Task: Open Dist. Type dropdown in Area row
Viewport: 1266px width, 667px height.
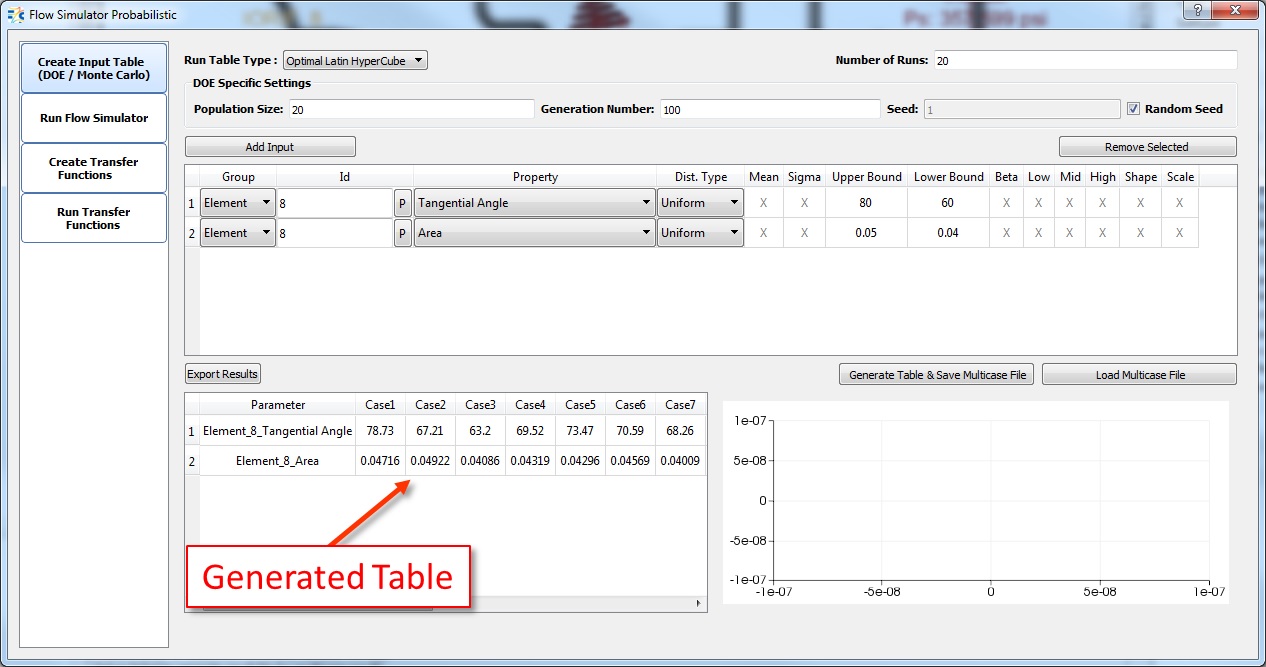Action: (699, 233)
